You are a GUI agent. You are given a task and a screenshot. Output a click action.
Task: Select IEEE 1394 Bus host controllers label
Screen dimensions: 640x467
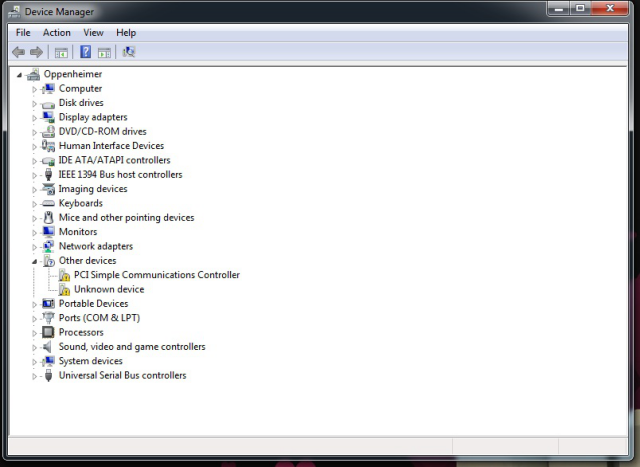tap(120, 174)
